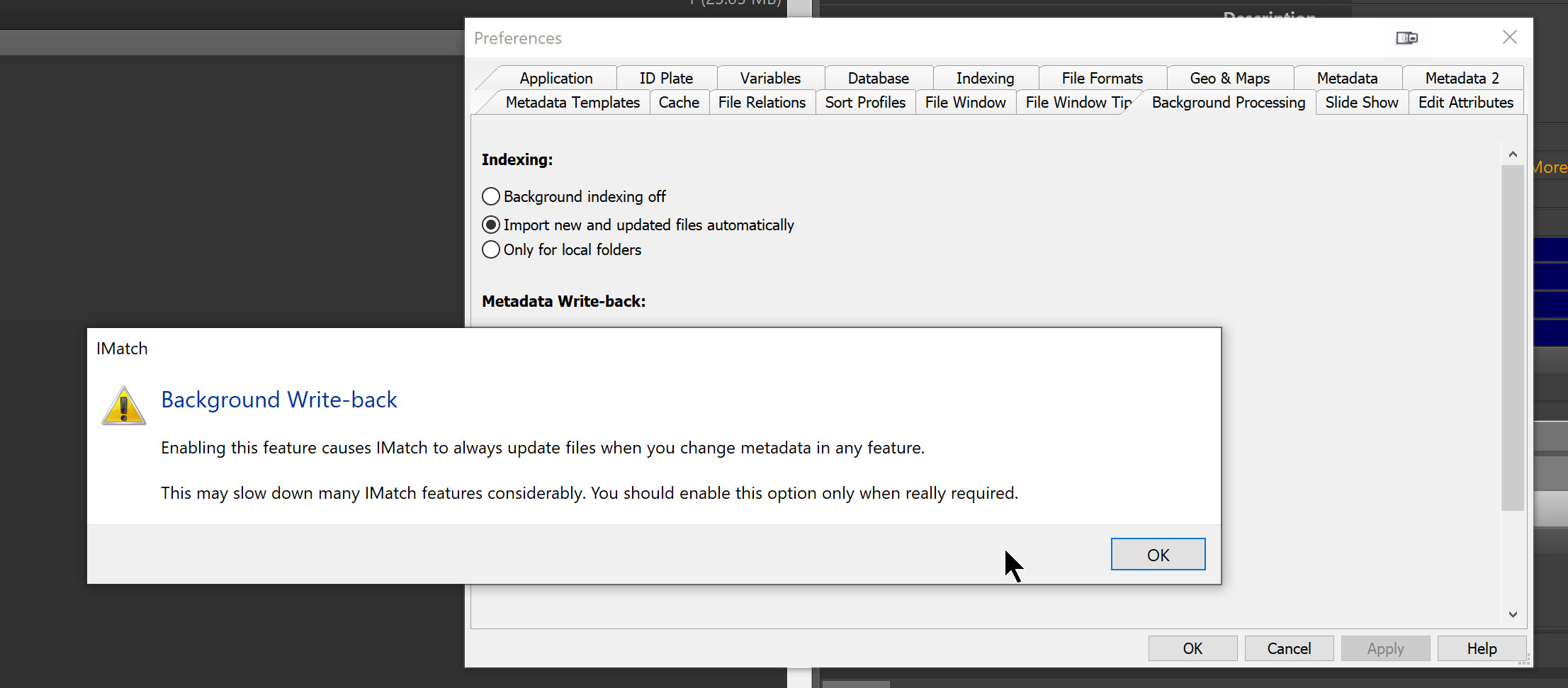Screen dimensions: 1568x688
Task: Click scroll down arrow in Preferences panel
Action: pos(1513,614)
